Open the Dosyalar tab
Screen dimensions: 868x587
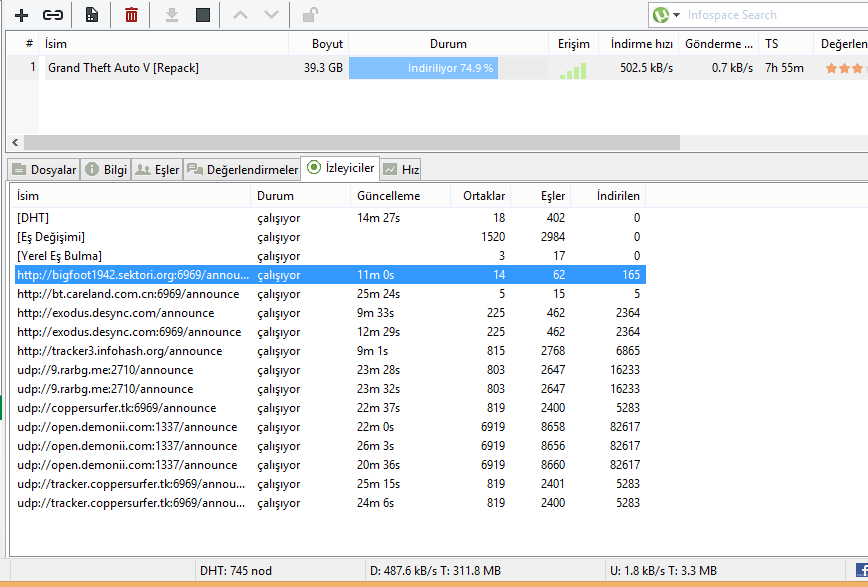[43, 169]
